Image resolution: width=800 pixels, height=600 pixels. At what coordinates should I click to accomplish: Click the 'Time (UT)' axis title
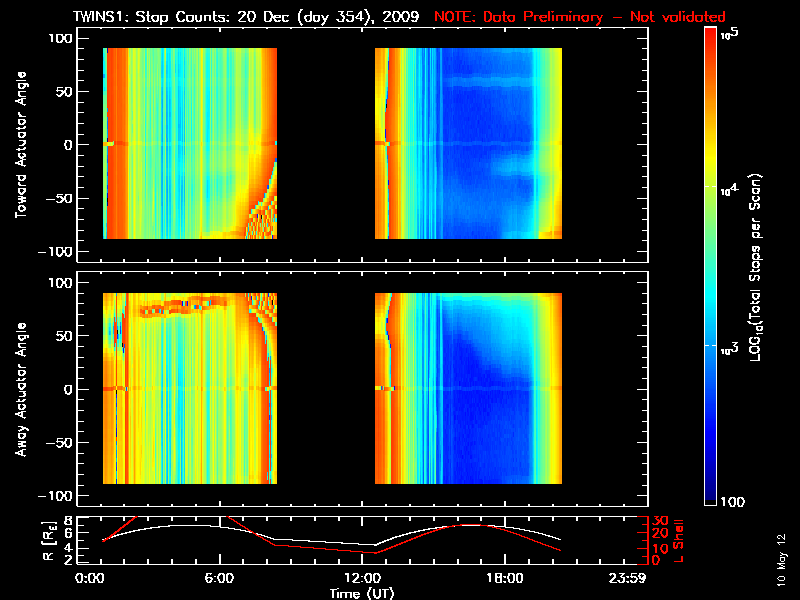tap(362, 593)
